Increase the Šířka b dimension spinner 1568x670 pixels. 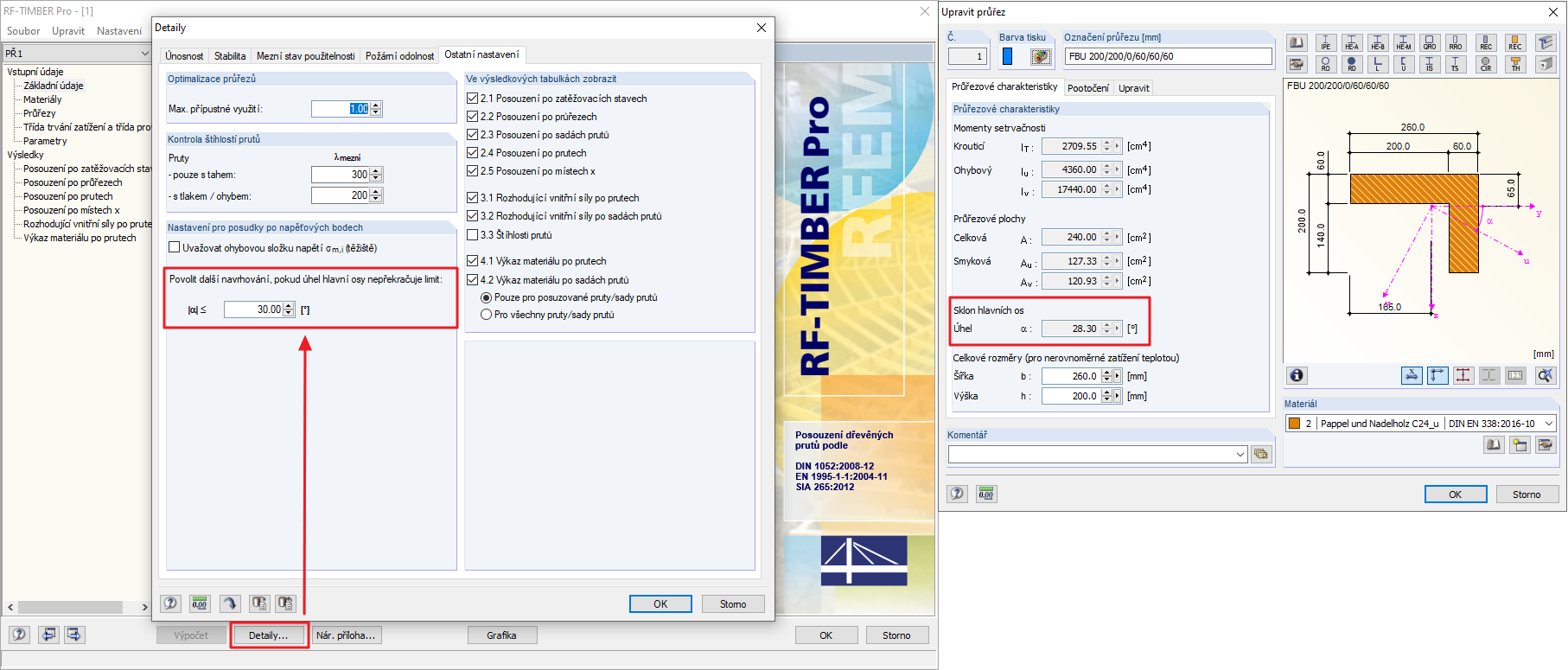tap(1106, 373)
